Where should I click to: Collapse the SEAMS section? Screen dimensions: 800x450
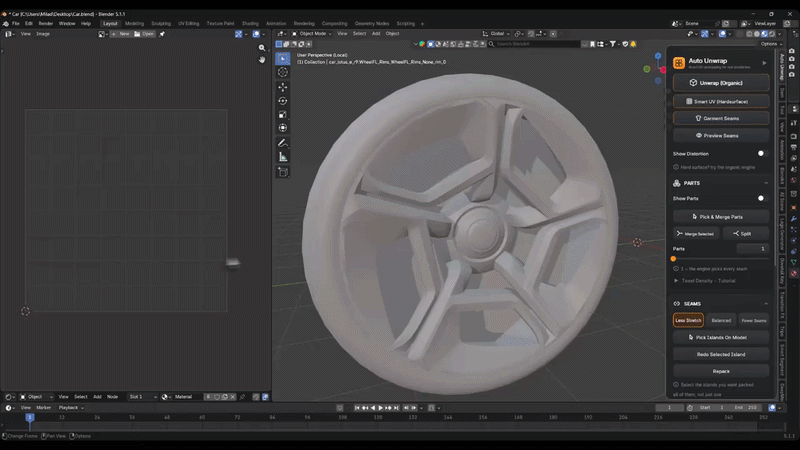(766, 304)
